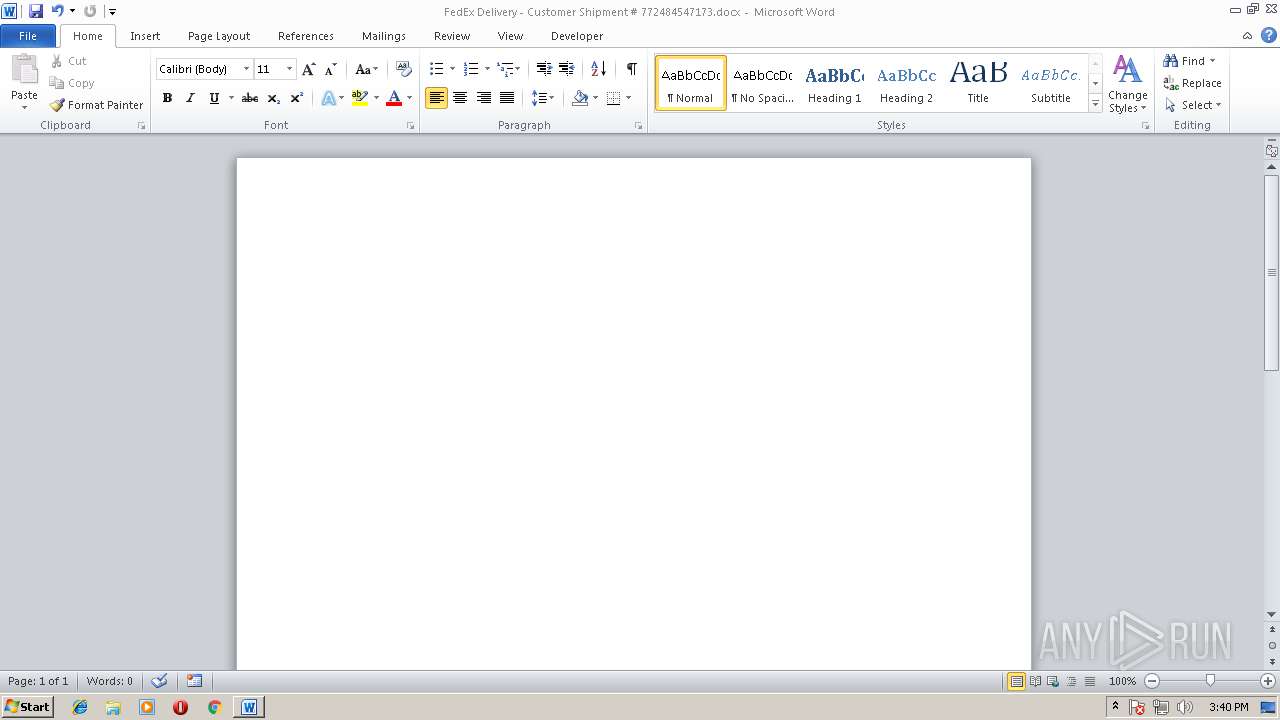The width and height of the screenshot is (1280, 720).
Task: Click the Windows Start button
Action: coord(27,707)
